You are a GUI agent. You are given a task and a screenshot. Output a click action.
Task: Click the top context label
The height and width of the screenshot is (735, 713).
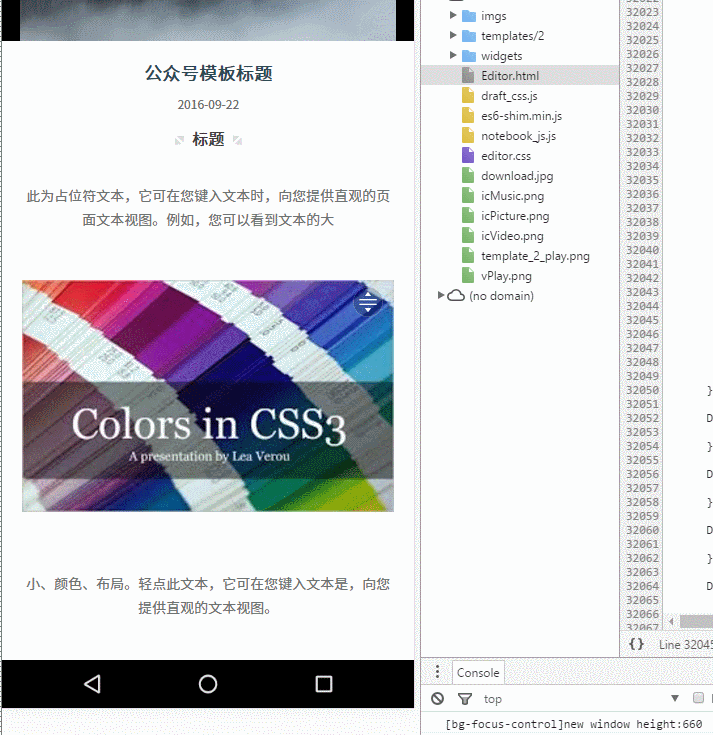[x=493, y=699]
